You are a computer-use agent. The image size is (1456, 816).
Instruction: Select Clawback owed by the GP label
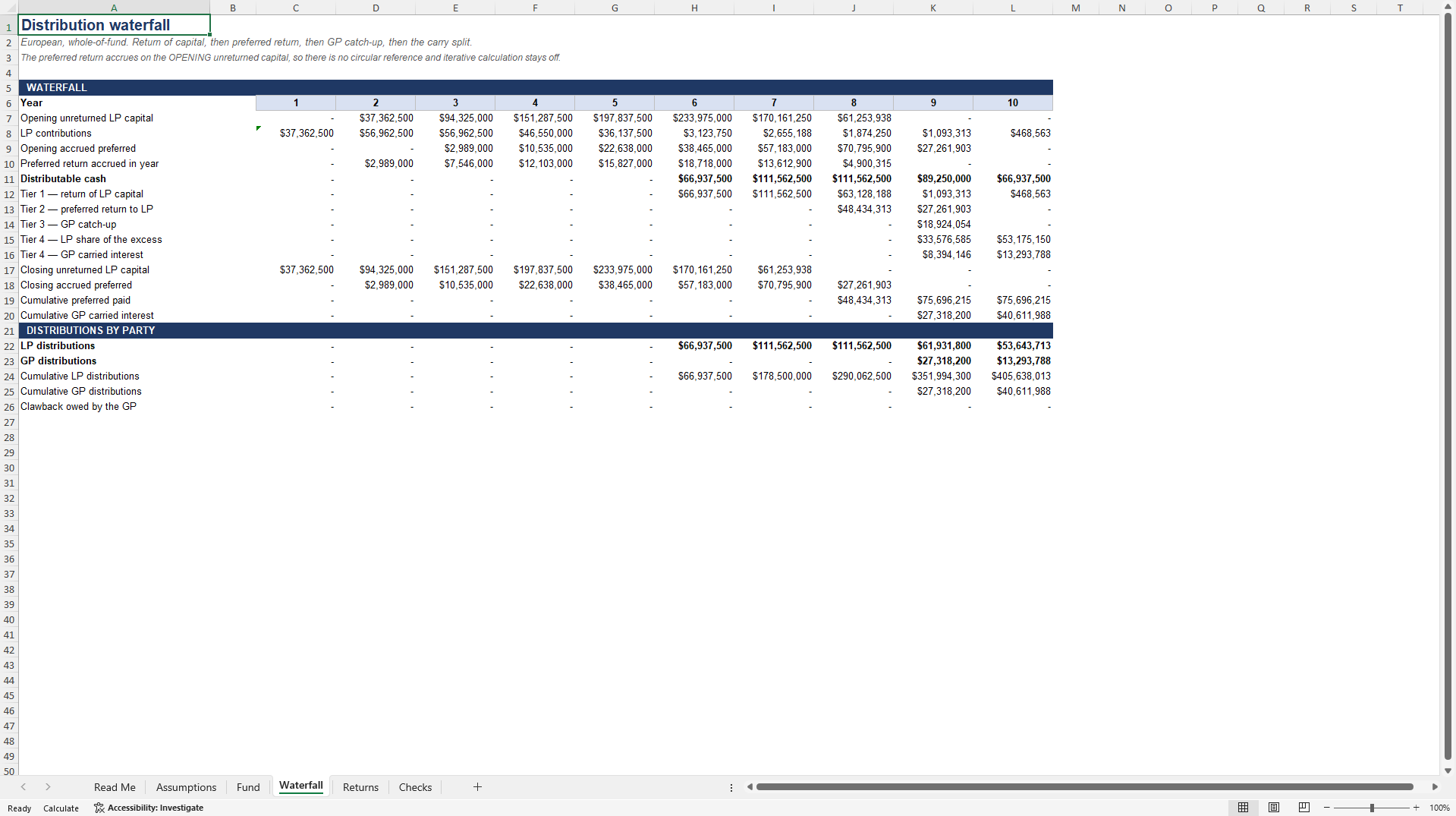point(78,406)
